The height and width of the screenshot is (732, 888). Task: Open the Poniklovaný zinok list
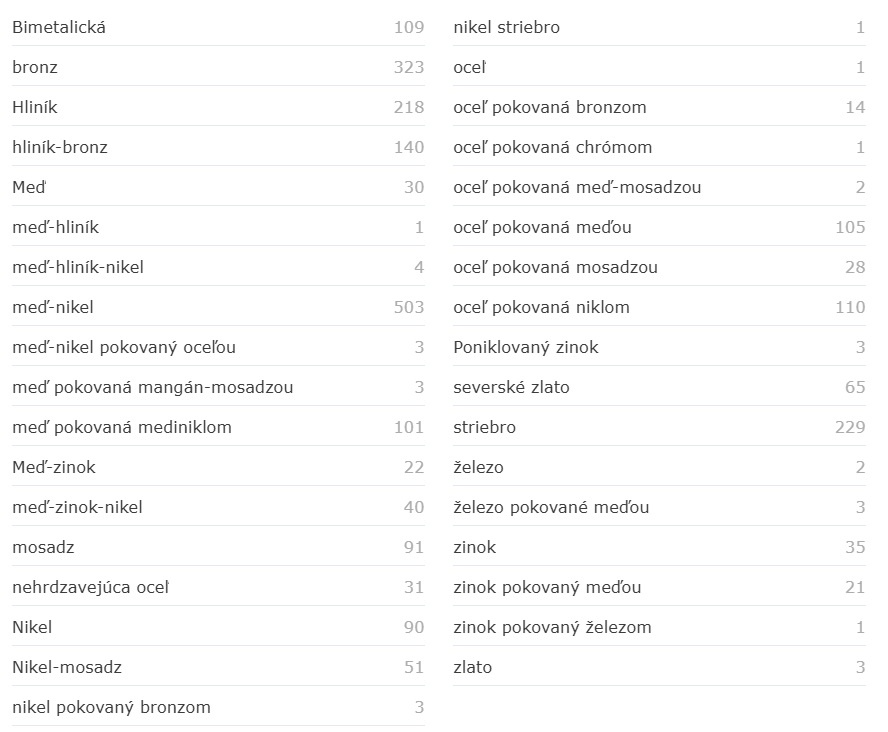[526, 347]
